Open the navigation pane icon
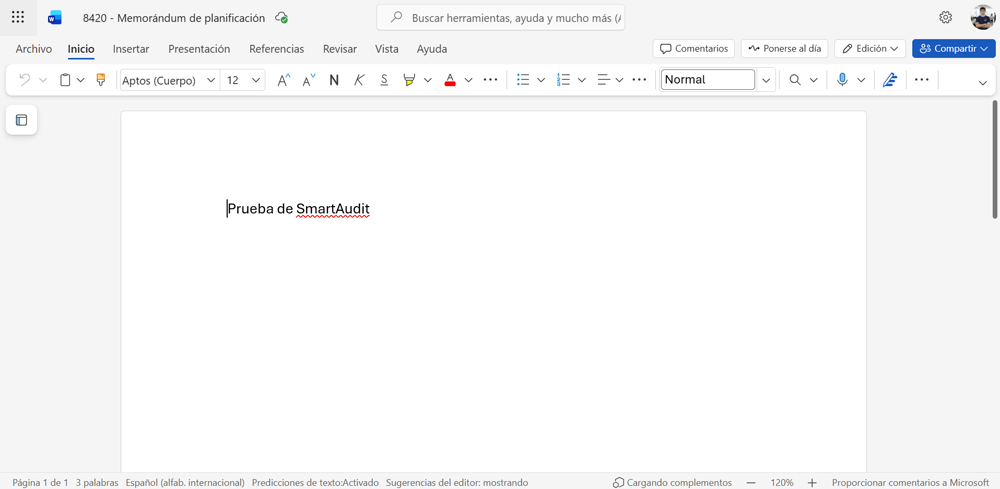The width and height of the screenshot is (1000, 489). [21, 120]
